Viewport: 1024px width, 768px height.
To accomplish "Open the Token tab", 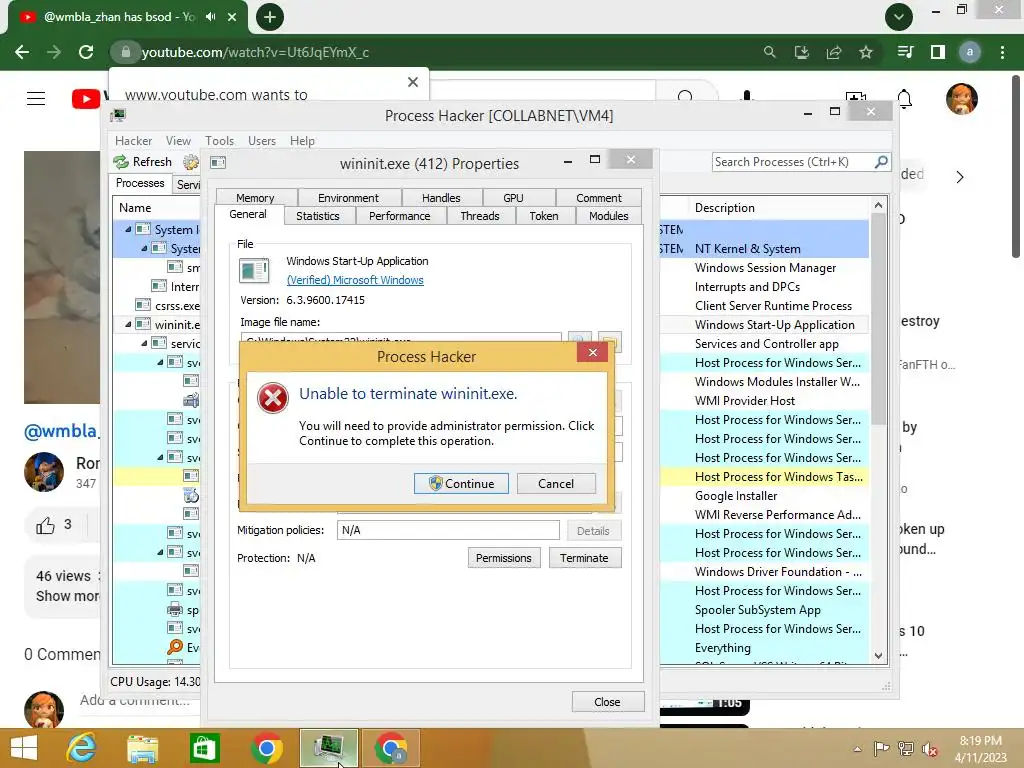I will (x=544, y=216).
